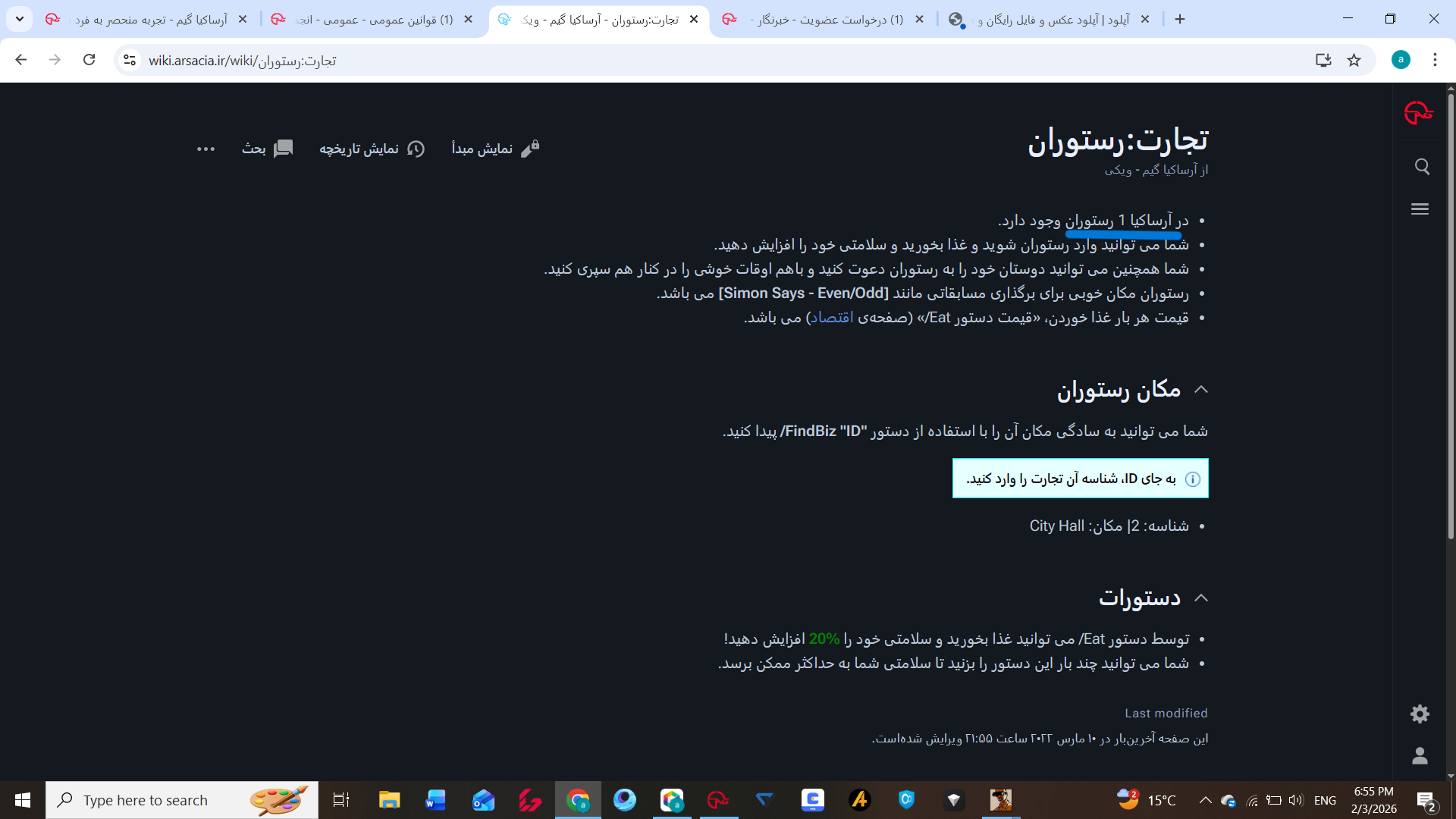This screenshot has width=1456, height=819.
Task: Click the Arsacia red logo in sidebar
Action: click(x=1418, y=113)
